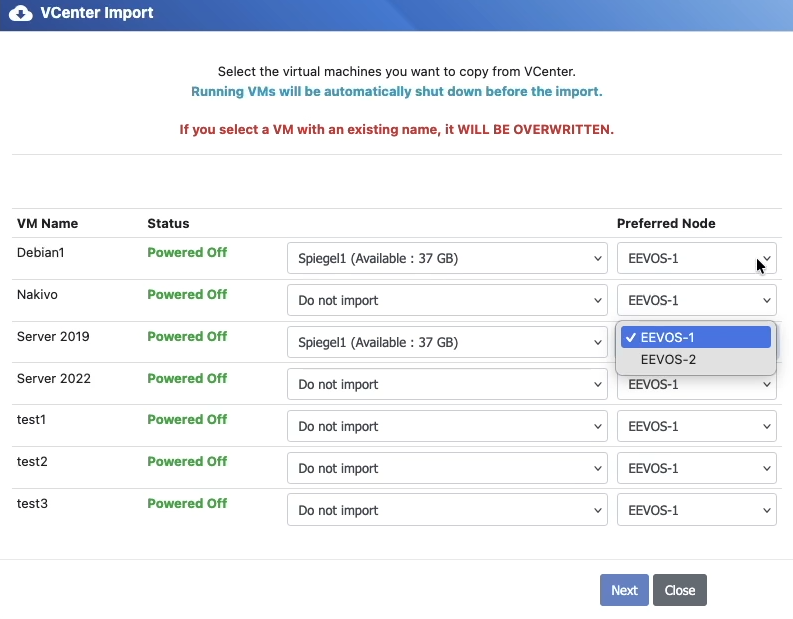Click the cloud download icon in title bar
Screen dimensions: 793x619
click(x=20, y=14)
